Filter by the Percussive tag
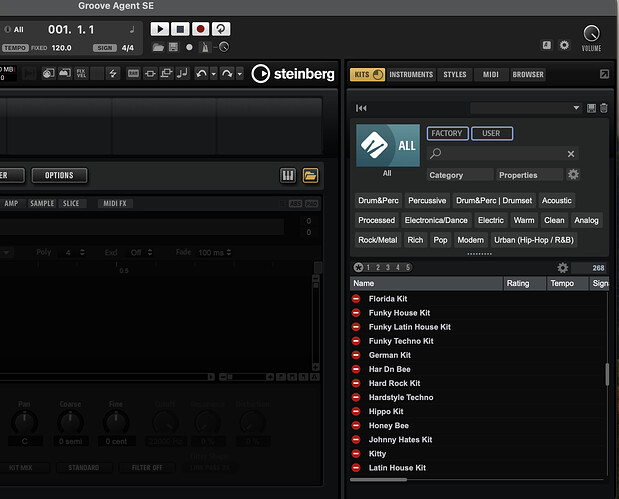 pyautogui.click(x=427, y=201)
